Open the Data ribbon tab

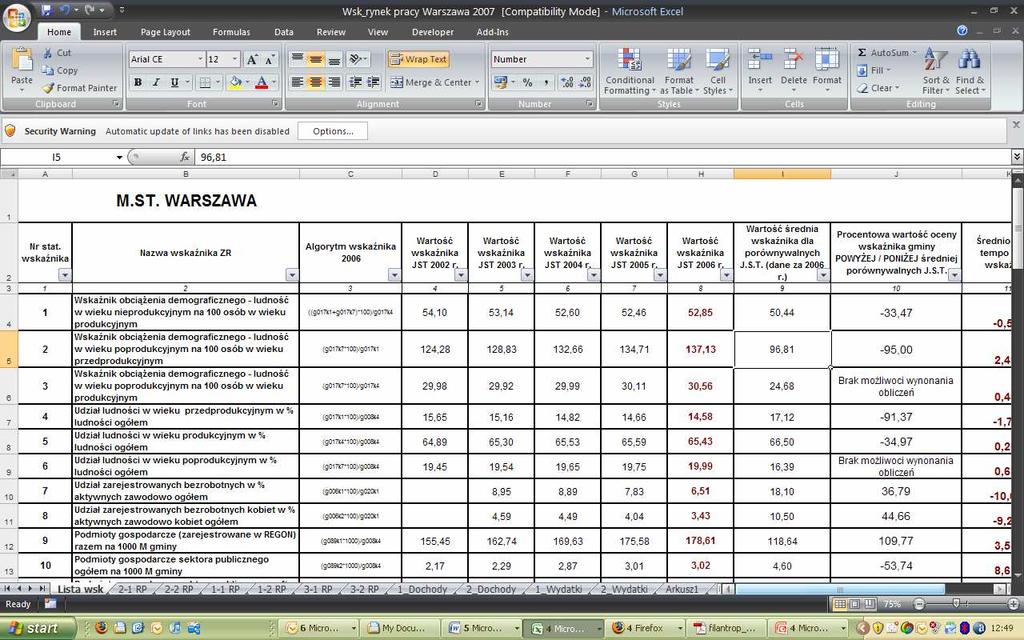pyautogui.click(x=283, y=32)
